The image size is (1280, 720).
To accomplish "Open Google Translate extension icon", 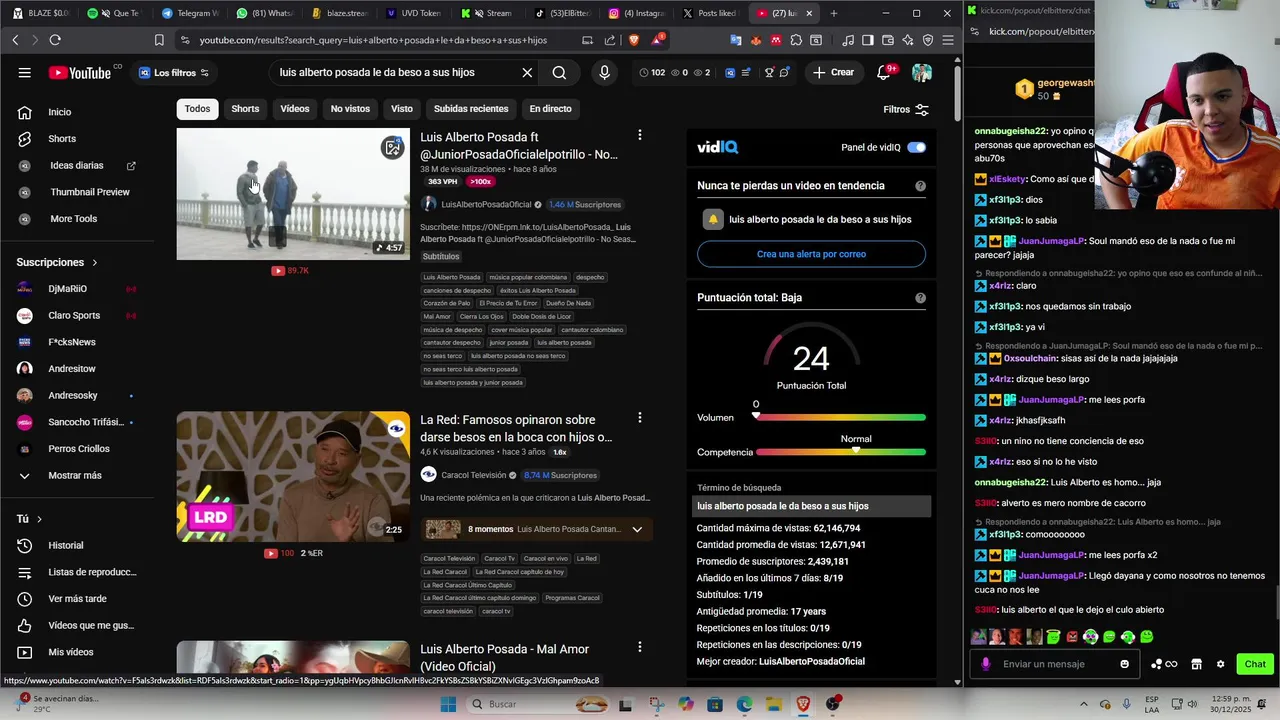I will pos(735,40).
